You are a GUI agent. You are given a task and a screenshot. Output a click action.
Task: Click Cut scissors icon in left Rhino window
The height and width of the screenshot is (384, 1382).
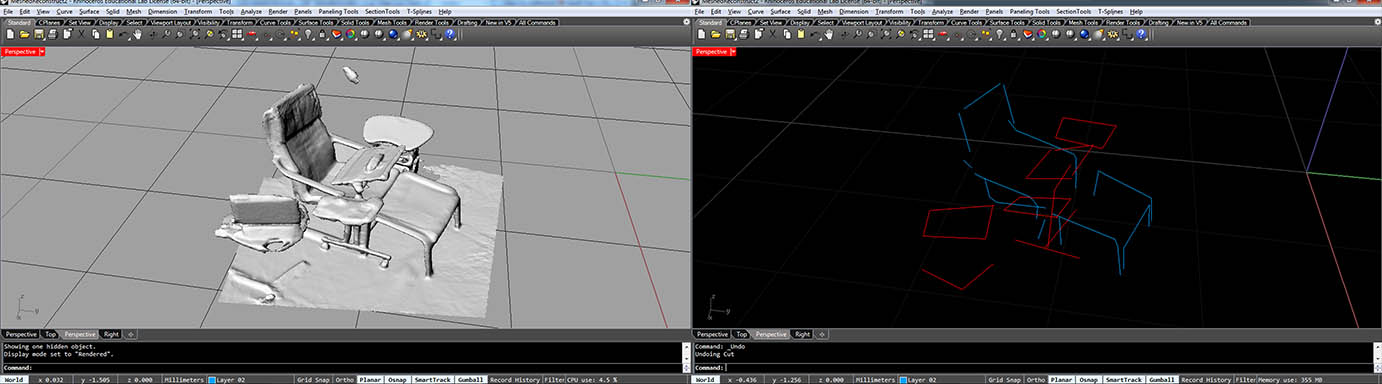click(81, 34)
